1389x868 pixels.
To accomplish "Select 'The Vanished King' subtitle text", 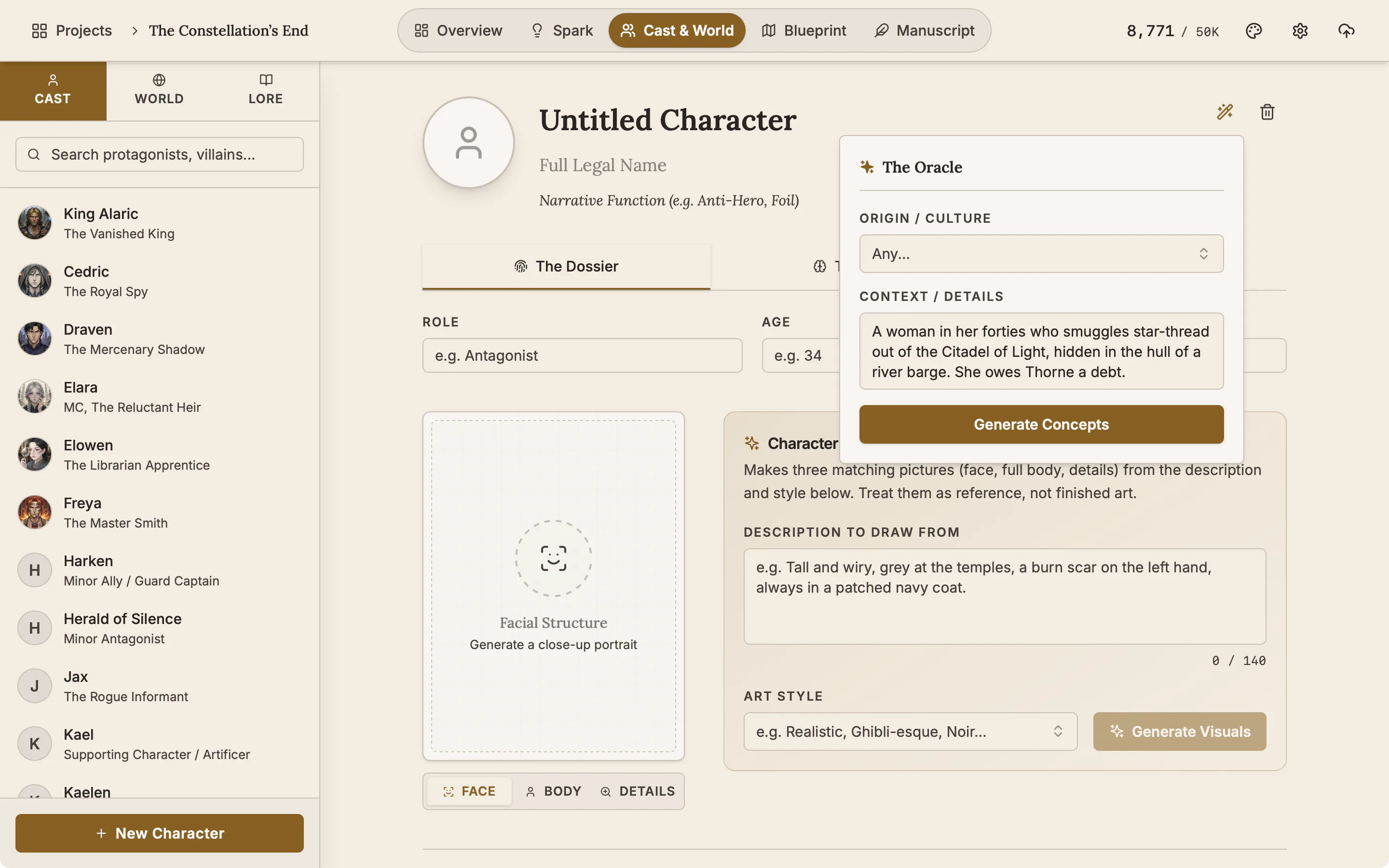I will point(119,234).
